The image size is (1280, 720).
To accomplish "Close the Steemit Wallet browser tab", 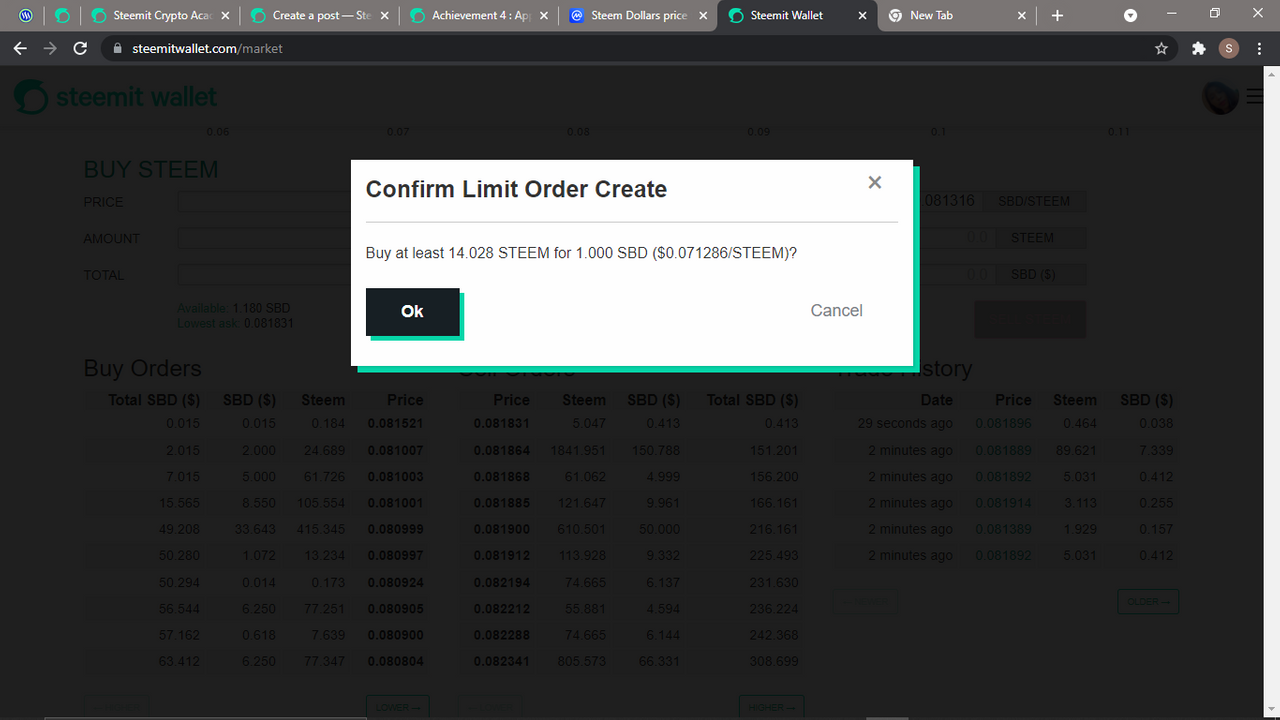I will click(862, 16).
